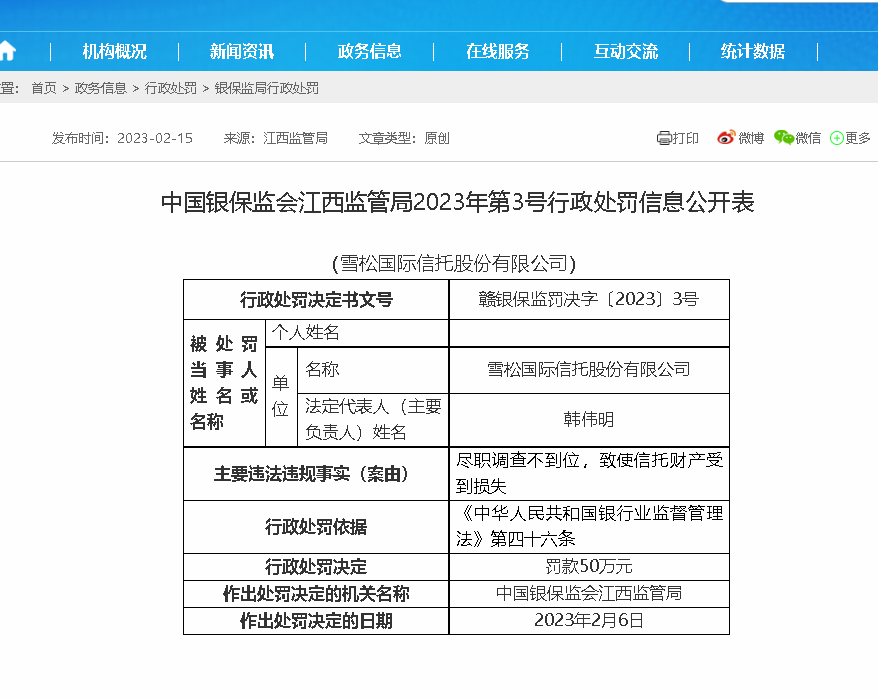Click the 作出处罚决定的日期 cell
The height and width of the screenshot is (699, 878).
click(316, 621)
